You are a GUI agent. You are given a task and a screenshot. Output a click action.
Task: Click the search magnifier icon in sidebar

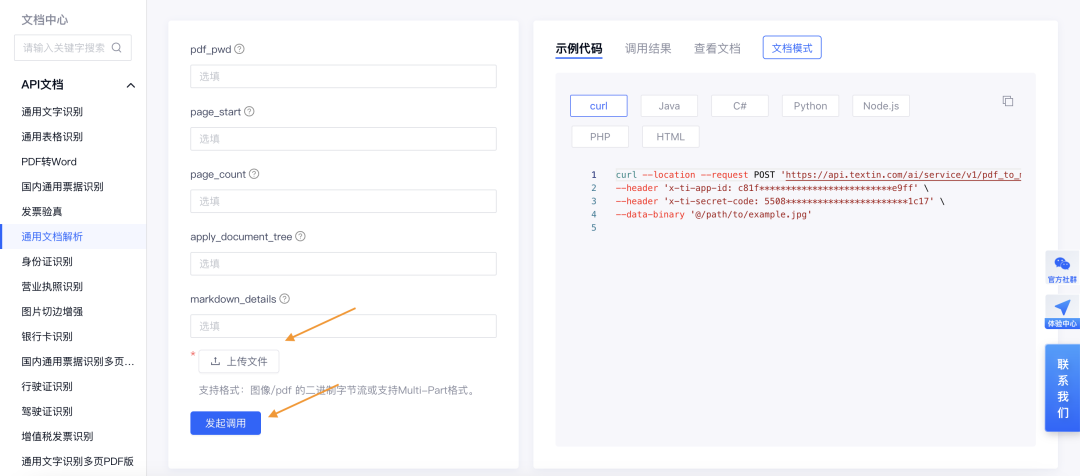117,47
